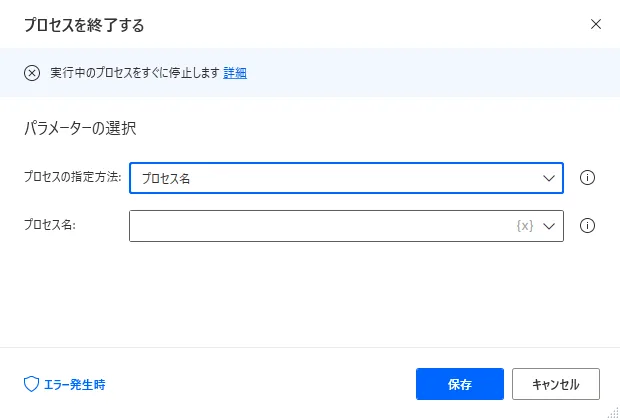620x420 pixels.
Task: Open エラー発生時 error handling settings
Action: tap(73, 384)
